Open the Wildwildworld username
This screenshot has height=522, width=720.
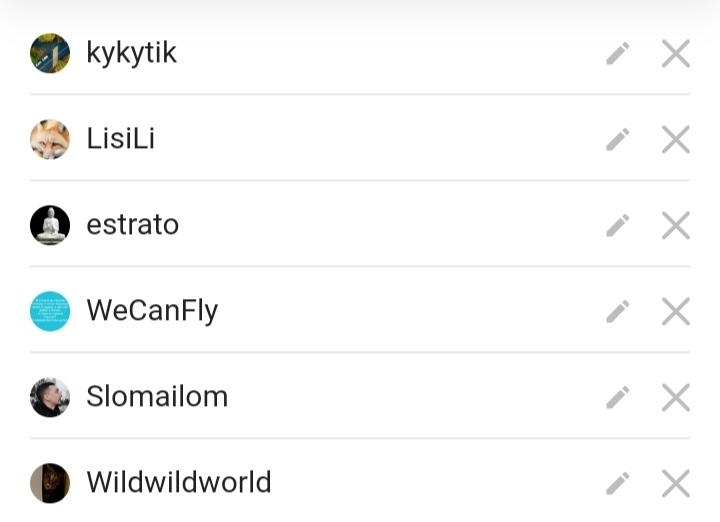pos(179,482)
